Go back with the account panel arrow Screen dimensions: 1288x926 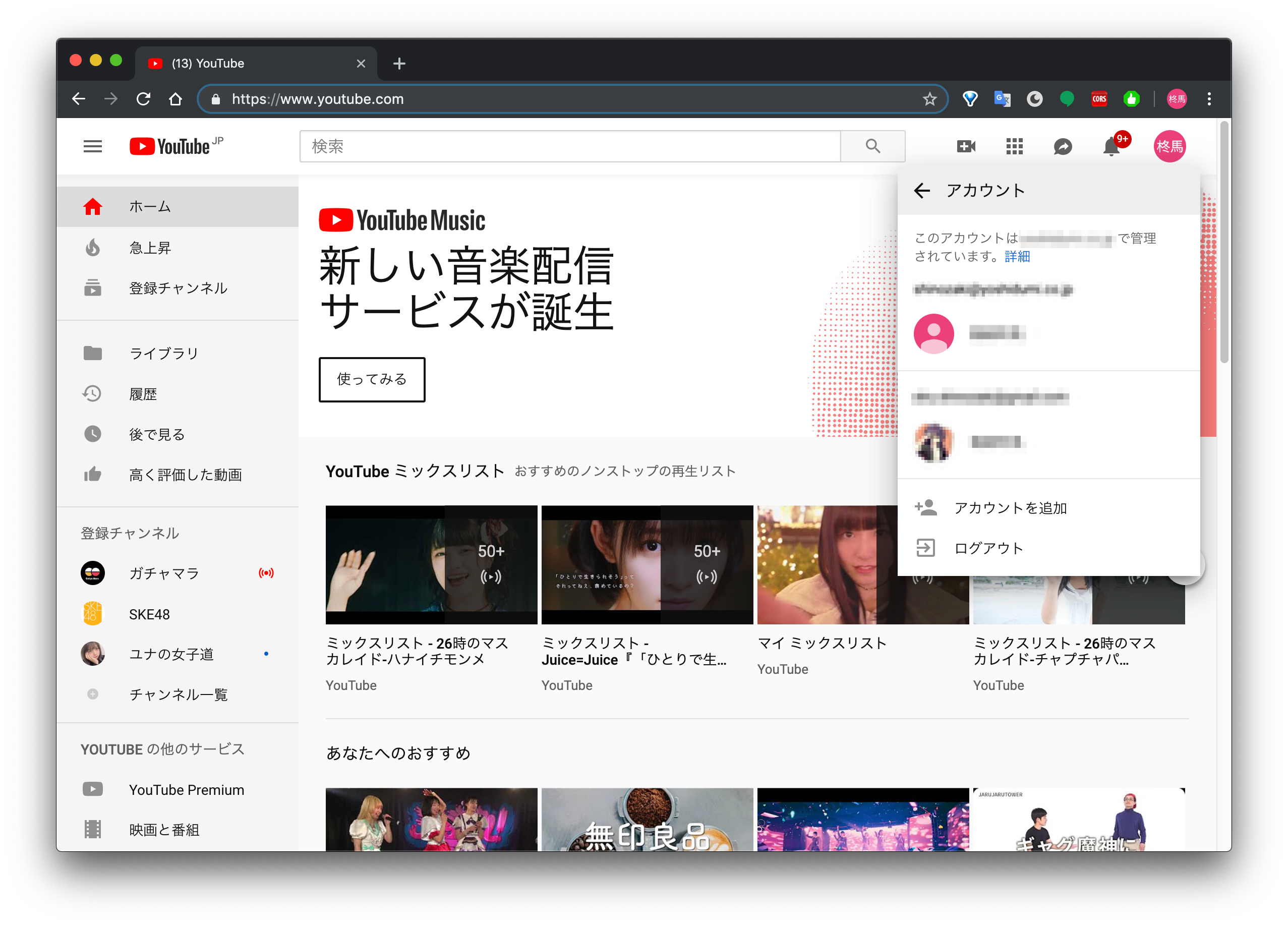pyautogui.click(x=922, y=191)
